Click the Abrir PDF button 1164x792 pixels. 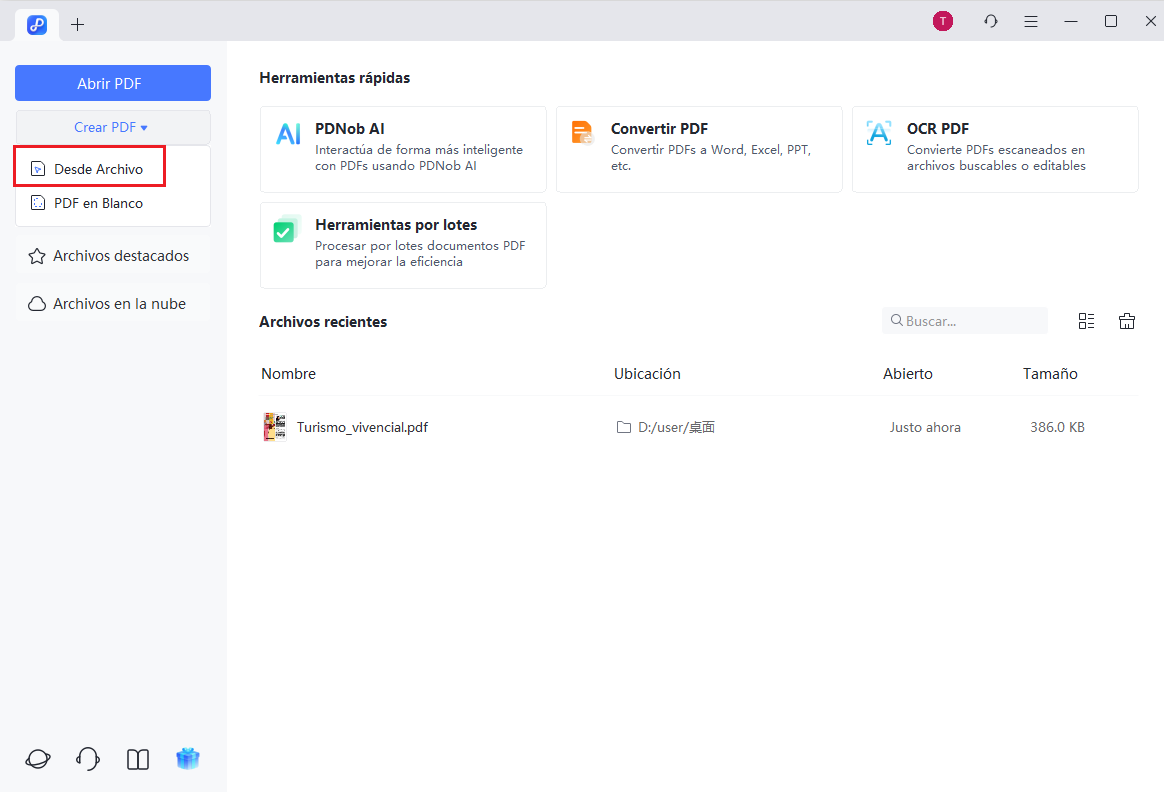click(112, 83)
